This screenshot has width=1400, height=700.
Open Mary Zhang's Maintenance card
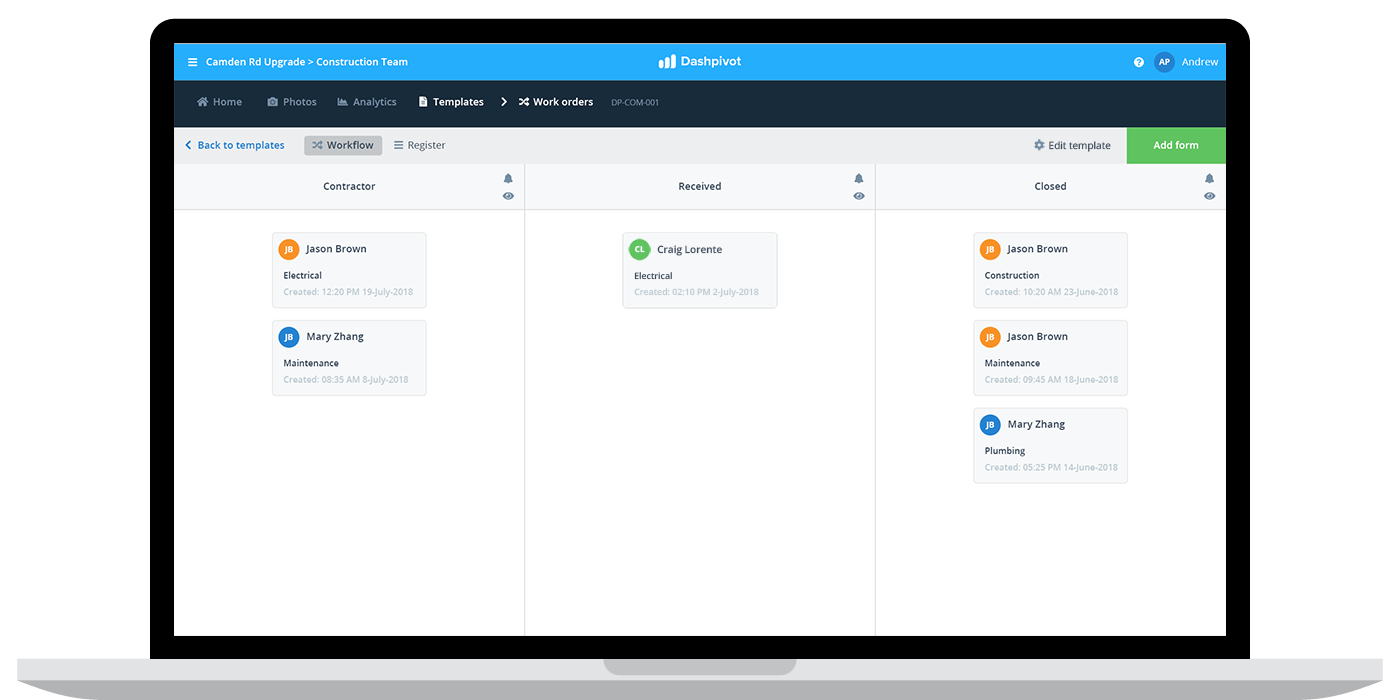349,358
